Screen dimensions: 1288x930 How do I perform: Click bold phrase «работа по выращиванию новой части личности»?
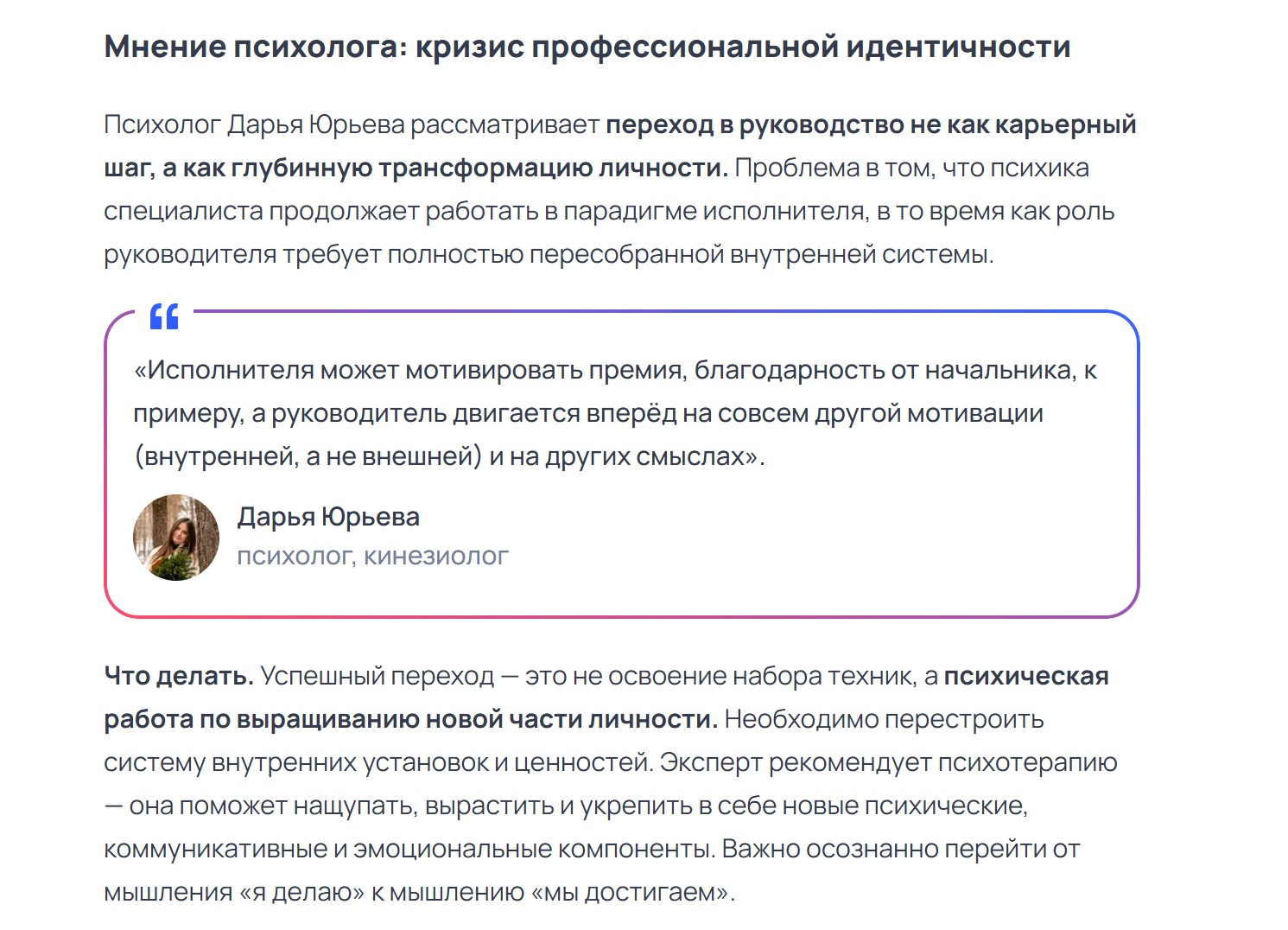[410, 719]
